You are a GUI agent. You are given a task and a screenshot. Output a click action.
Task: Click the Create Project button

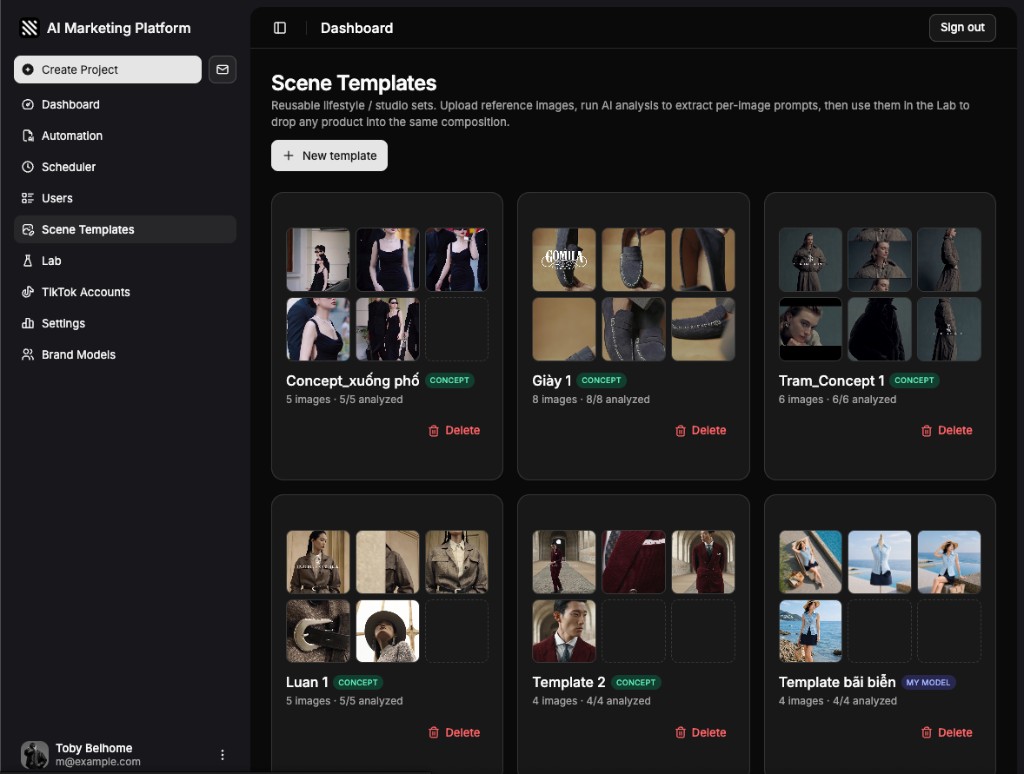point(108,69)
